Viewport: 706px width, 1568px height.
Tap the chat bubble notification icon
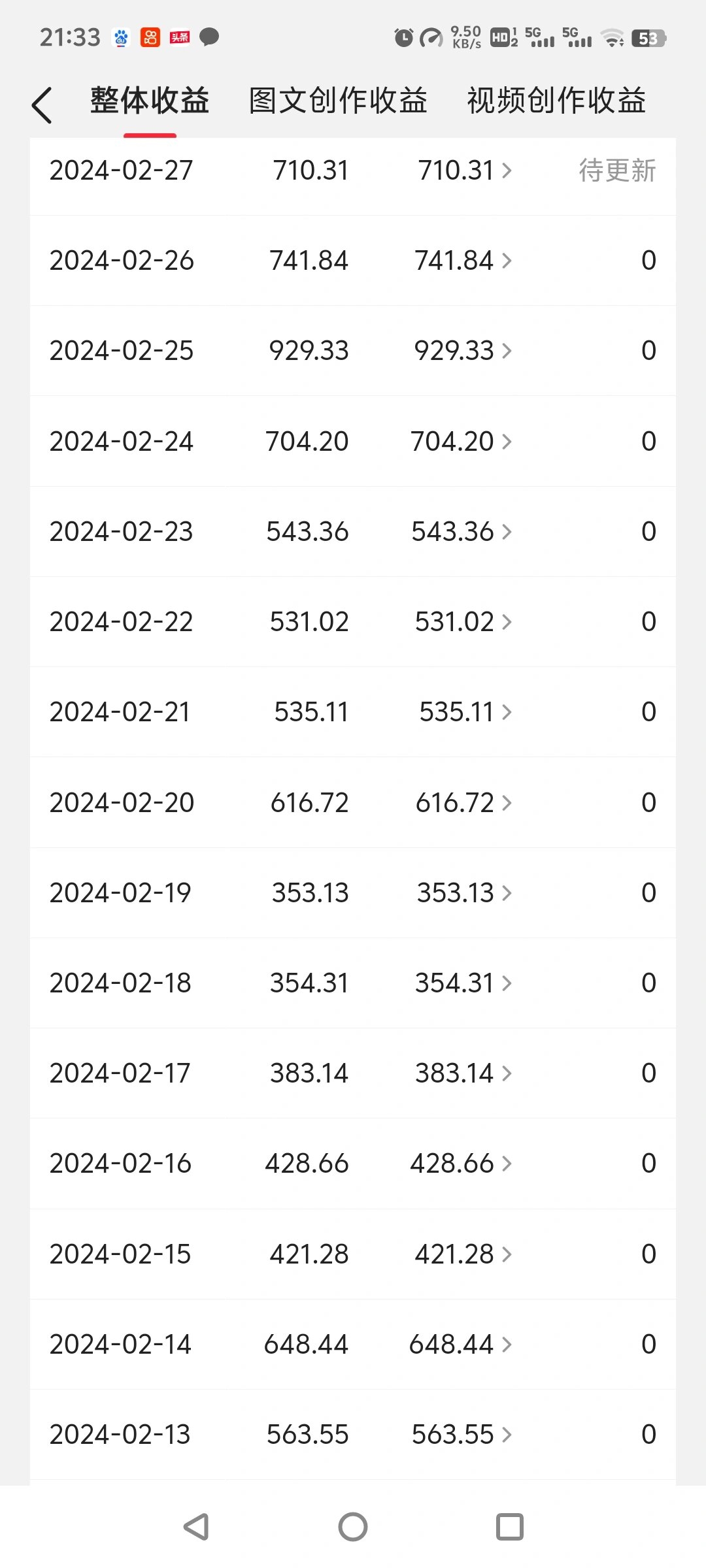(x=209, y=38)
